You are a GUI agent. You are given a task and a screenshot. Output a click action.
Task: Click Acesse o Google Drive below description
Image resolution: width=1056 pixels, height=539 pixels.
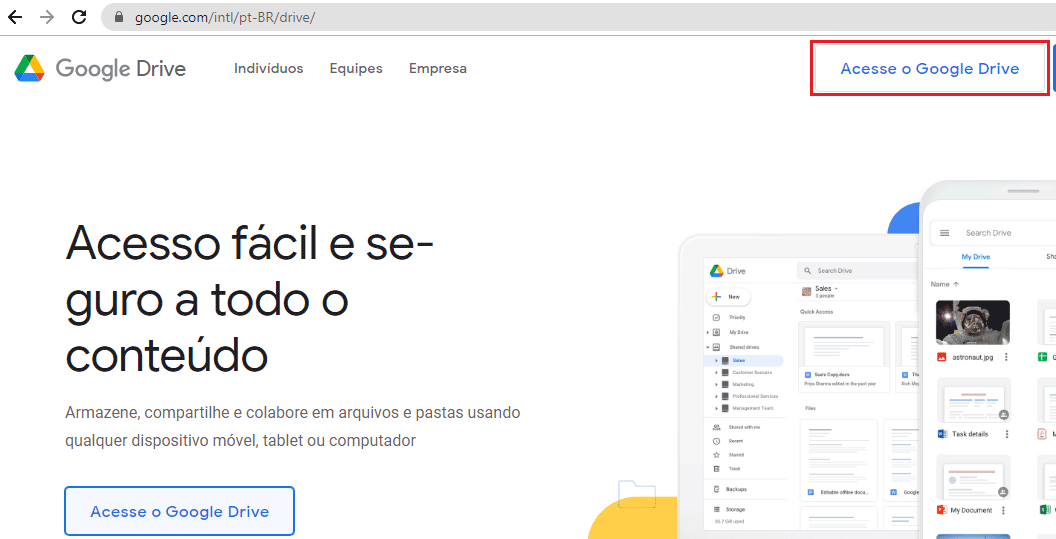click(179, 512)
